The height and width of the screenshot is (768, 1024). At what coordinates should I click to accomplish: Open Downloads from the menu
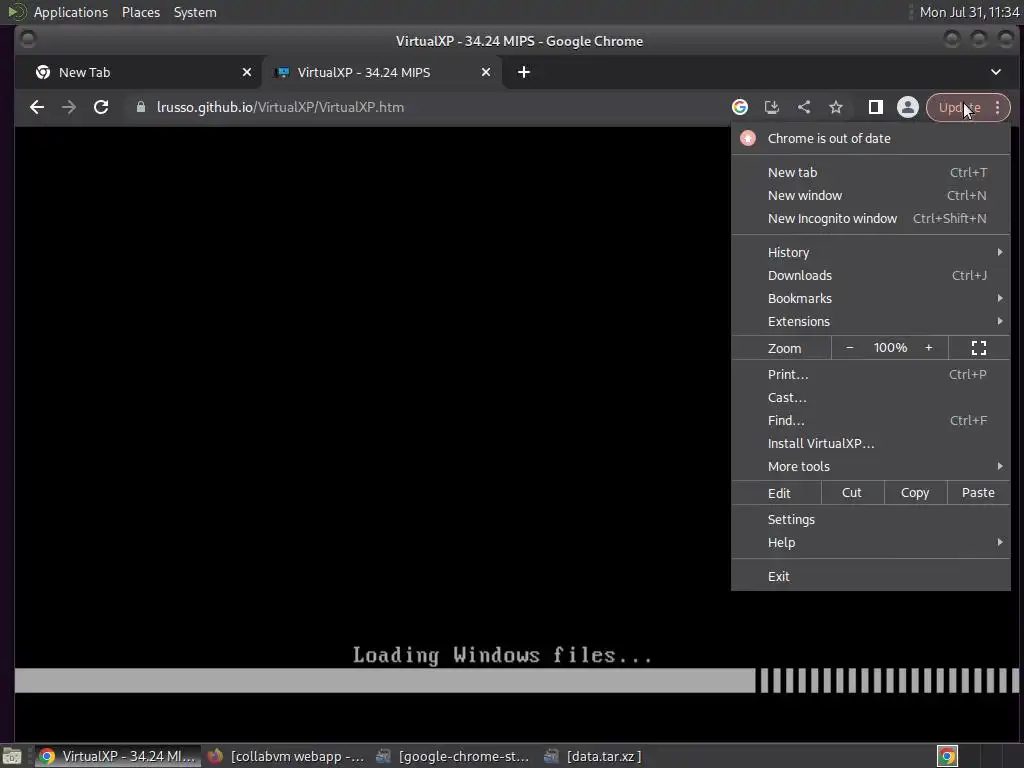coord(871,275)
